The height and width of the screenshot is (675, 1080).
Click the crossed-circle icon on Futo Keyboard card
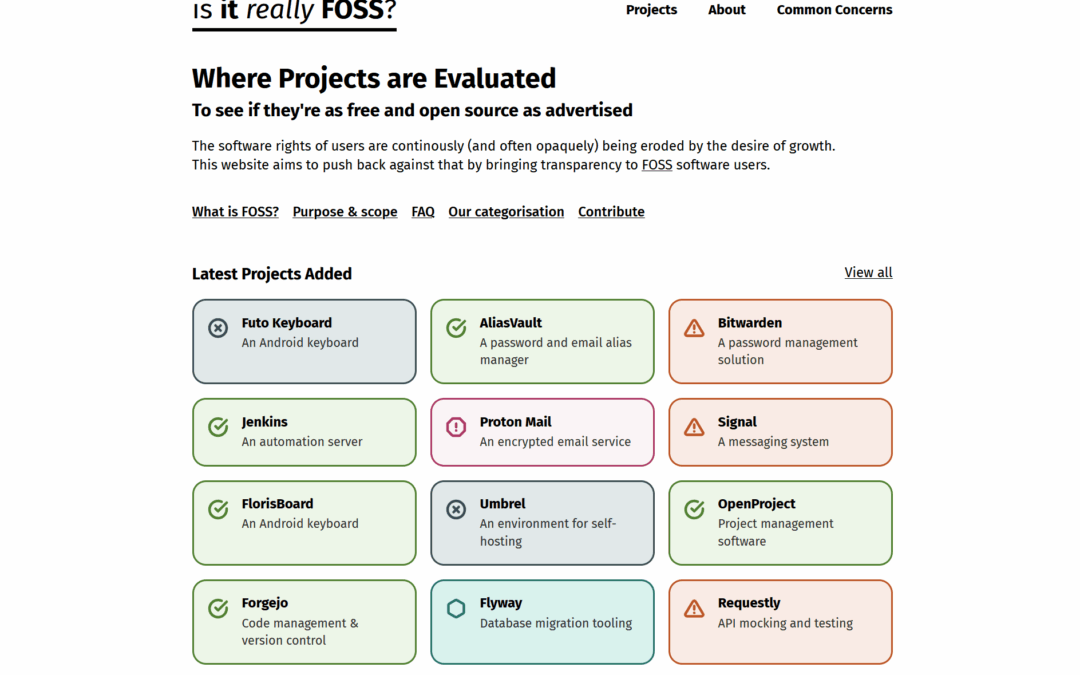pyautogui.click(x=218, y=328)
